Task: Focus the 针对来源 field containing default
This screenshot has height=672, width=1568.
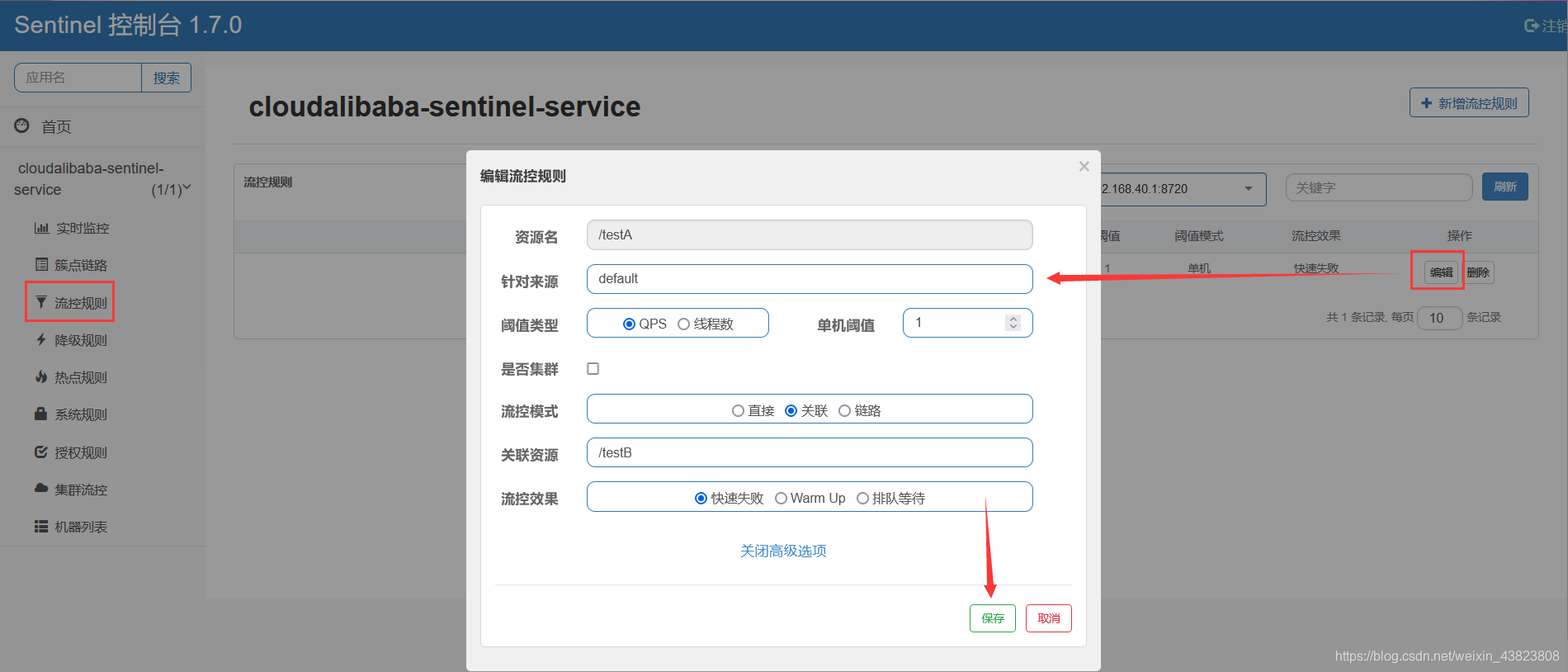Action: (810, 279)
